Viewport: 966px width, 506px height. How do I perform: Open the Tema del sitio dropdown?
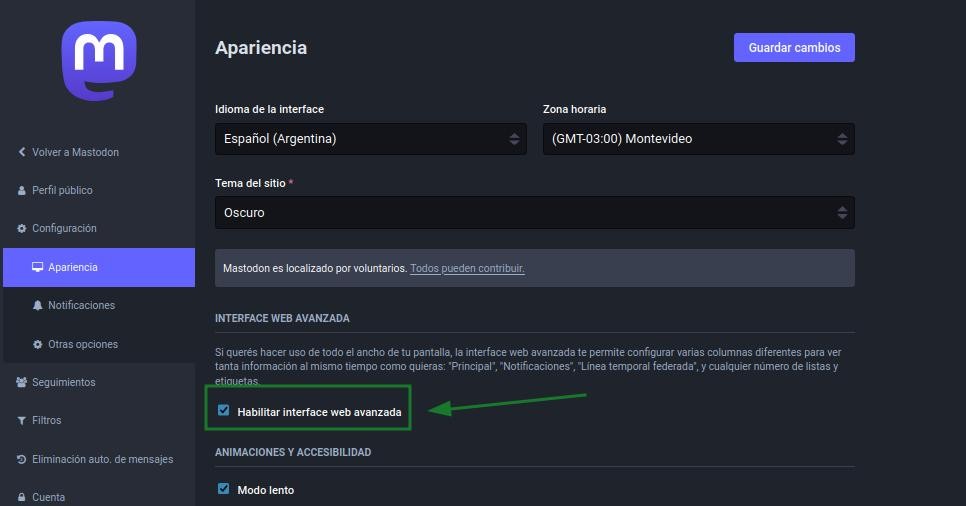tap(534, 213)
